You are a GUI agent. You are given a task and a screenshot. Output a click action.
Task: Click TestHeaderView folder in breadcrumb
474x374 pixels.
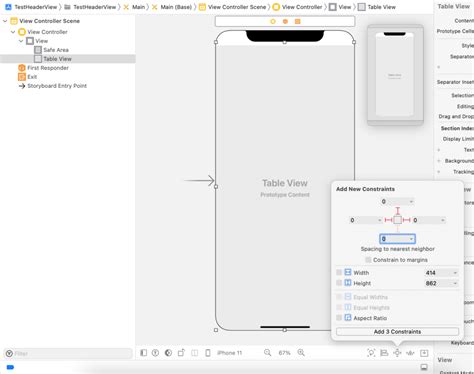coord(90,7)
